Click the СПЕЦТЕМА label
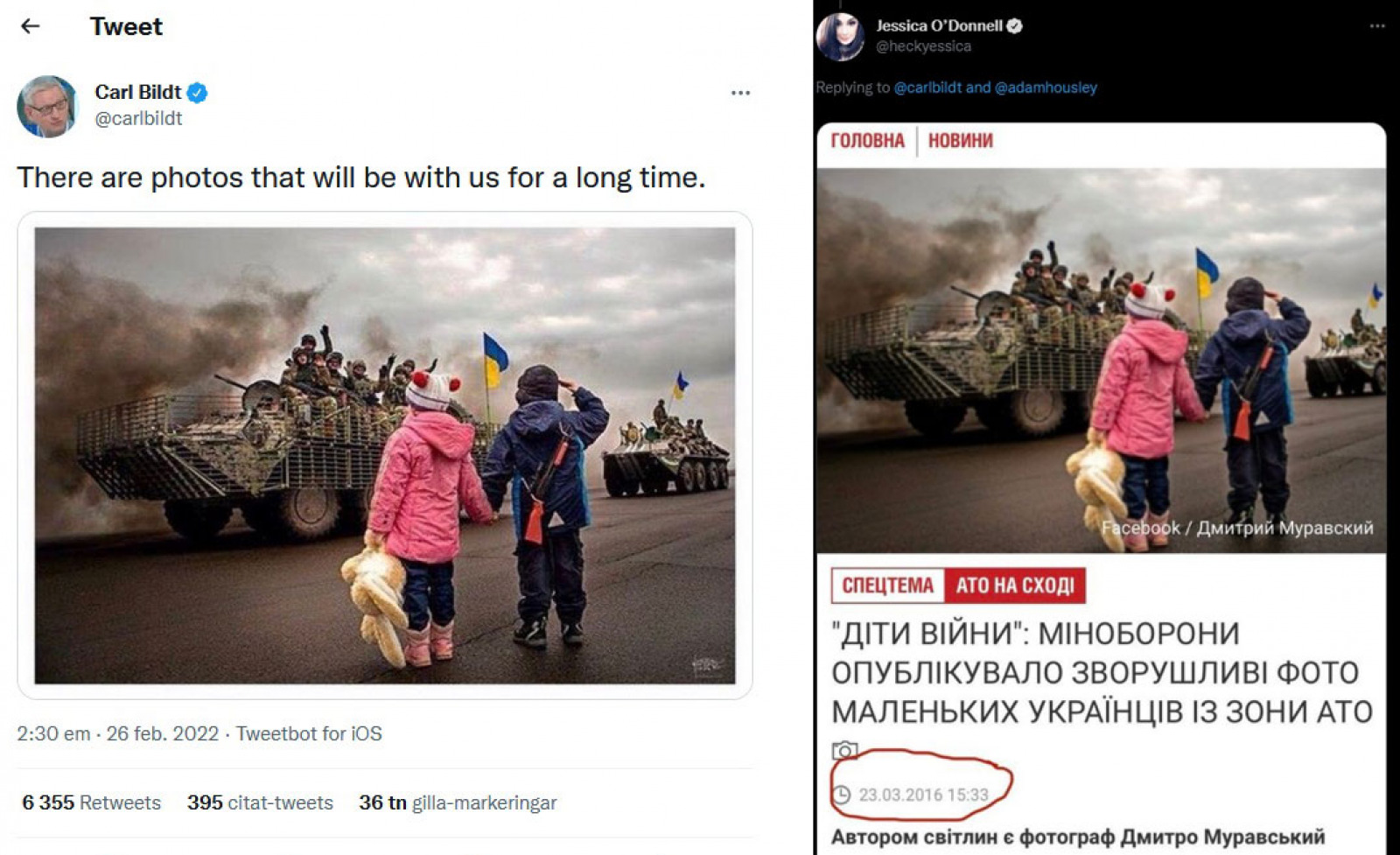The image size is (1400, 855). [x=888, y=585]
